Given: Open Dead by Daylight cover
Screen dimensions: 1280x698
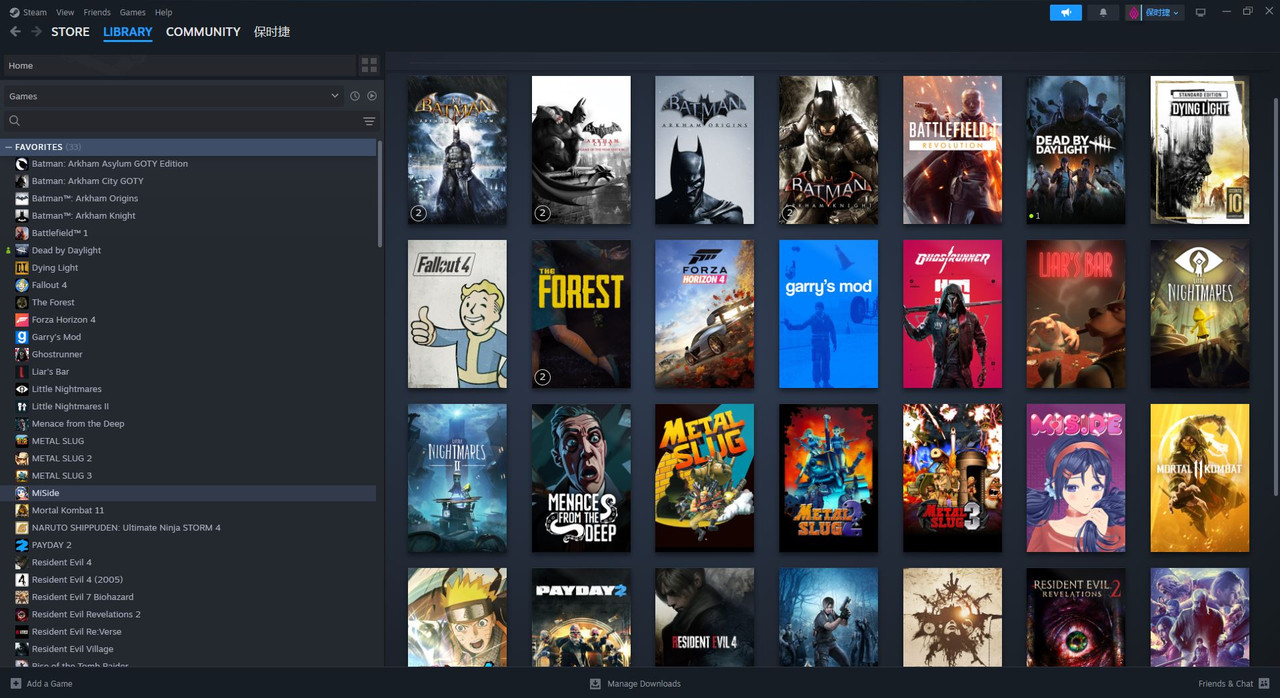Looking at the screenshot, I should click(1076, 150).
